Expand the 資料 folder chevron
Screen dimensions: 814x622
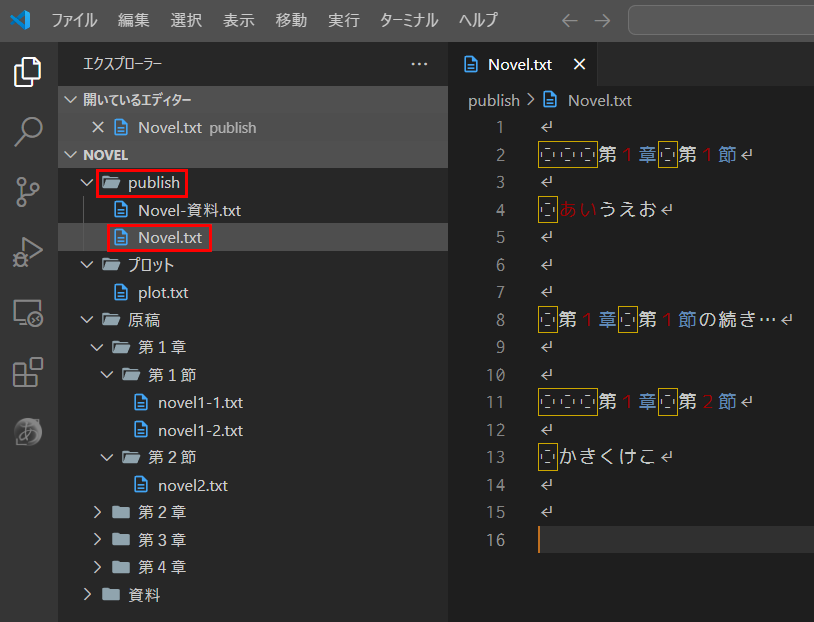[x=87, y=594]
